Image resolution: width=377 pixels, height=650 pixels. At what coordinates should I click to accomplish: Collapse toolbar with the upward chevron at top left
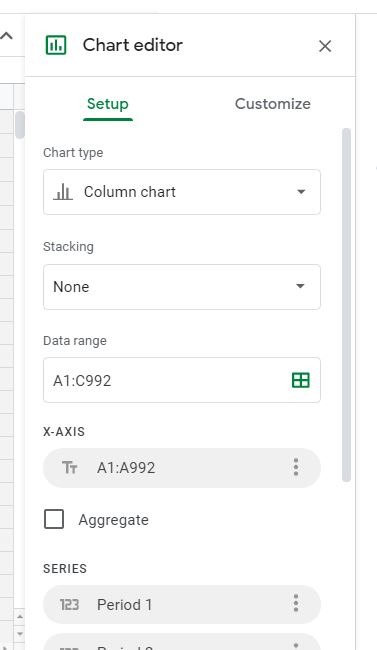(x=6, y=36)
